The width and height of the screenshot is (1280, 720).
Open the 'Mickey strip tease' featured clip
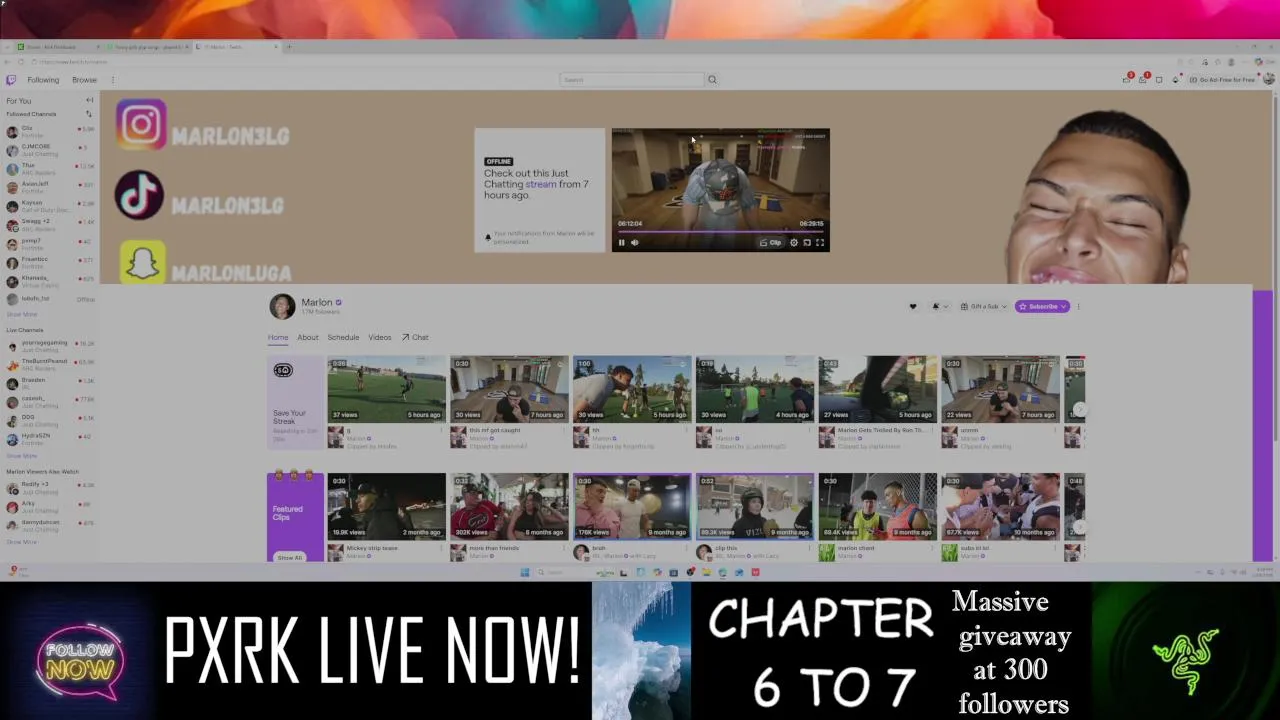(386, 506)
